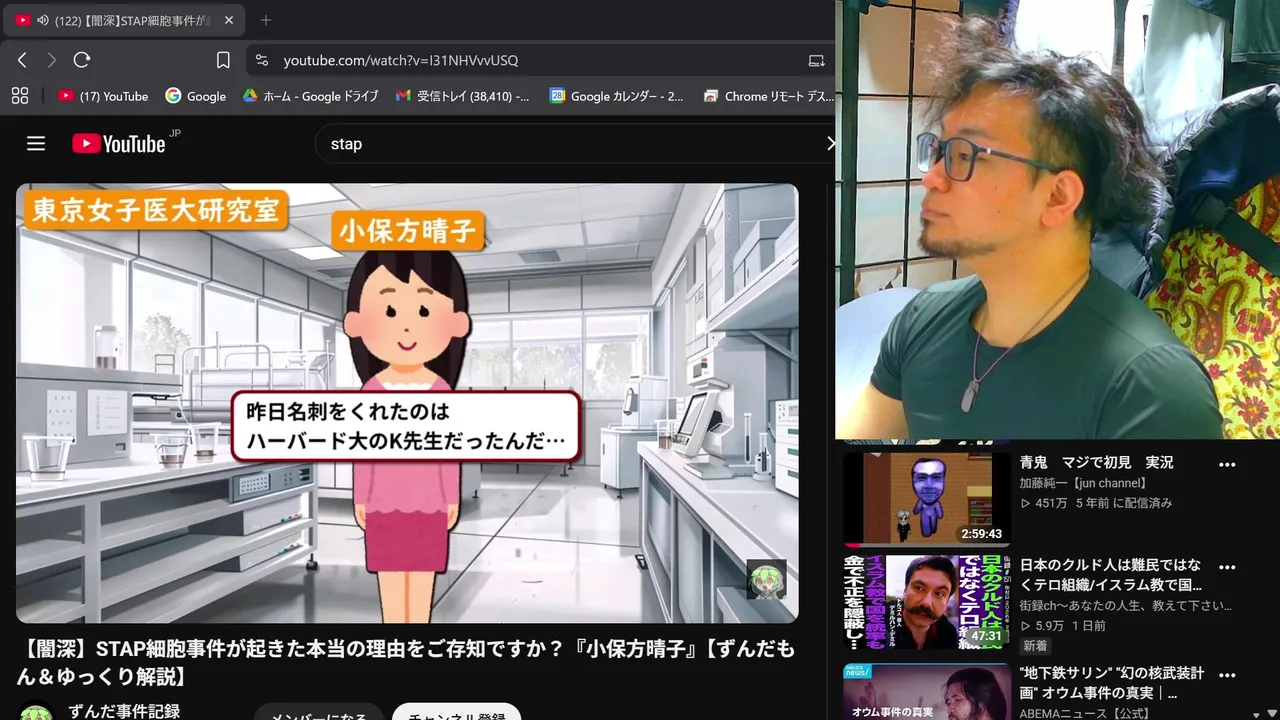
Task: Open the YouTube hamburger guide menu
Action: coord(36,144)
